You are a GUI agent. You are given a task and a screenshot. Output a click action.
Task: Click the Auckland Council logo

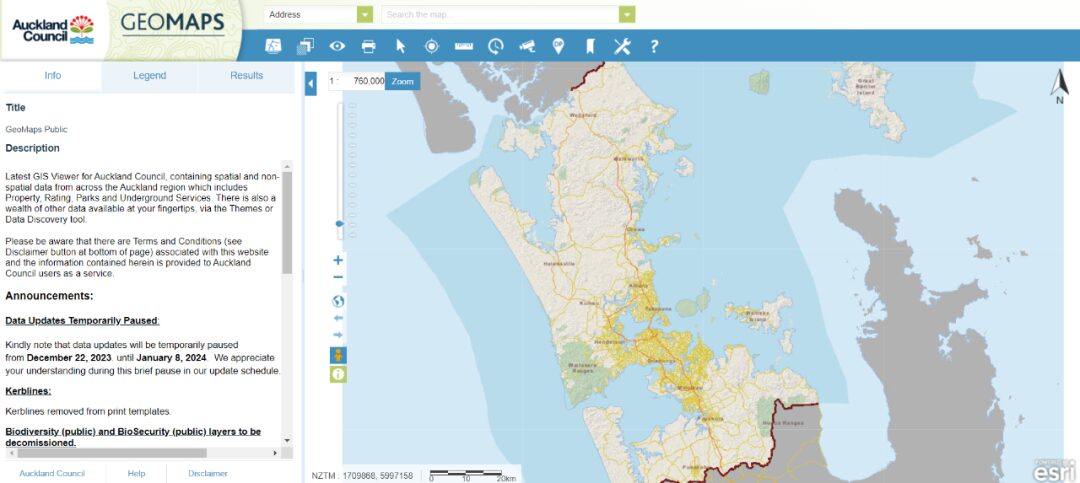pyautogui.click(x=53, y=30)
